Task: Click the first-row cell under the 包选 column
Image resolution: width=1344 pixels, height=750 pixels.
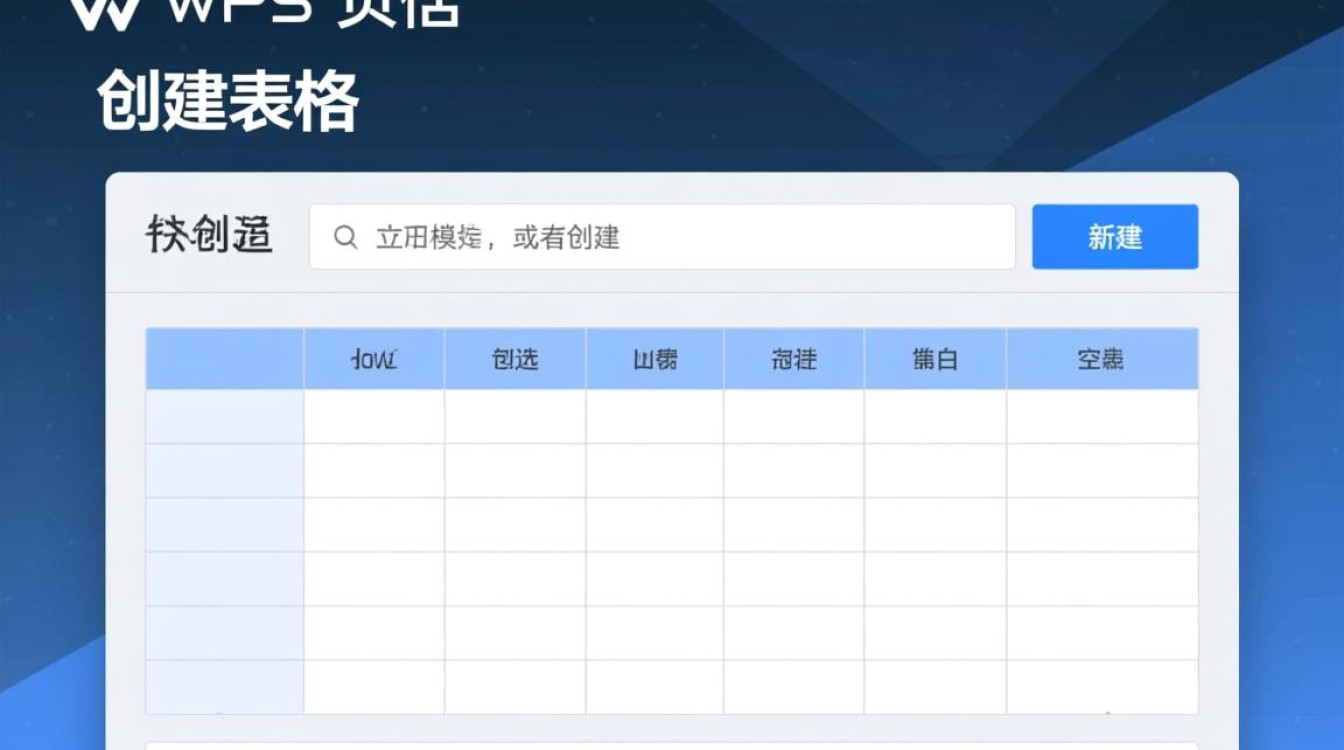Action: click(515, 416)
